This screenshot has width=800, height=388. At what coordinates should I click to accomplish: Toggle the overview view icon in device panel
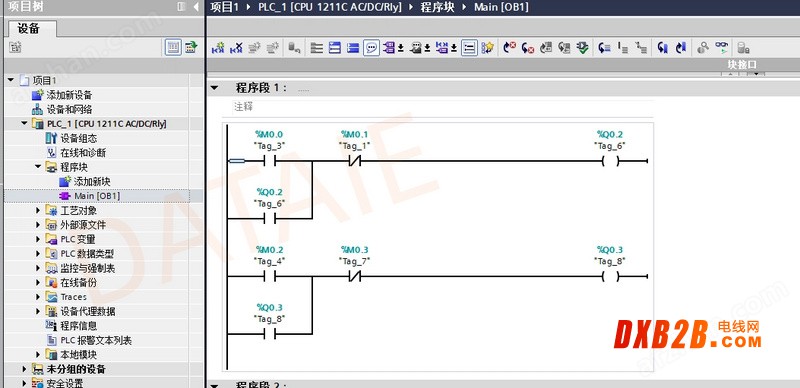click(x=173, y=47)
